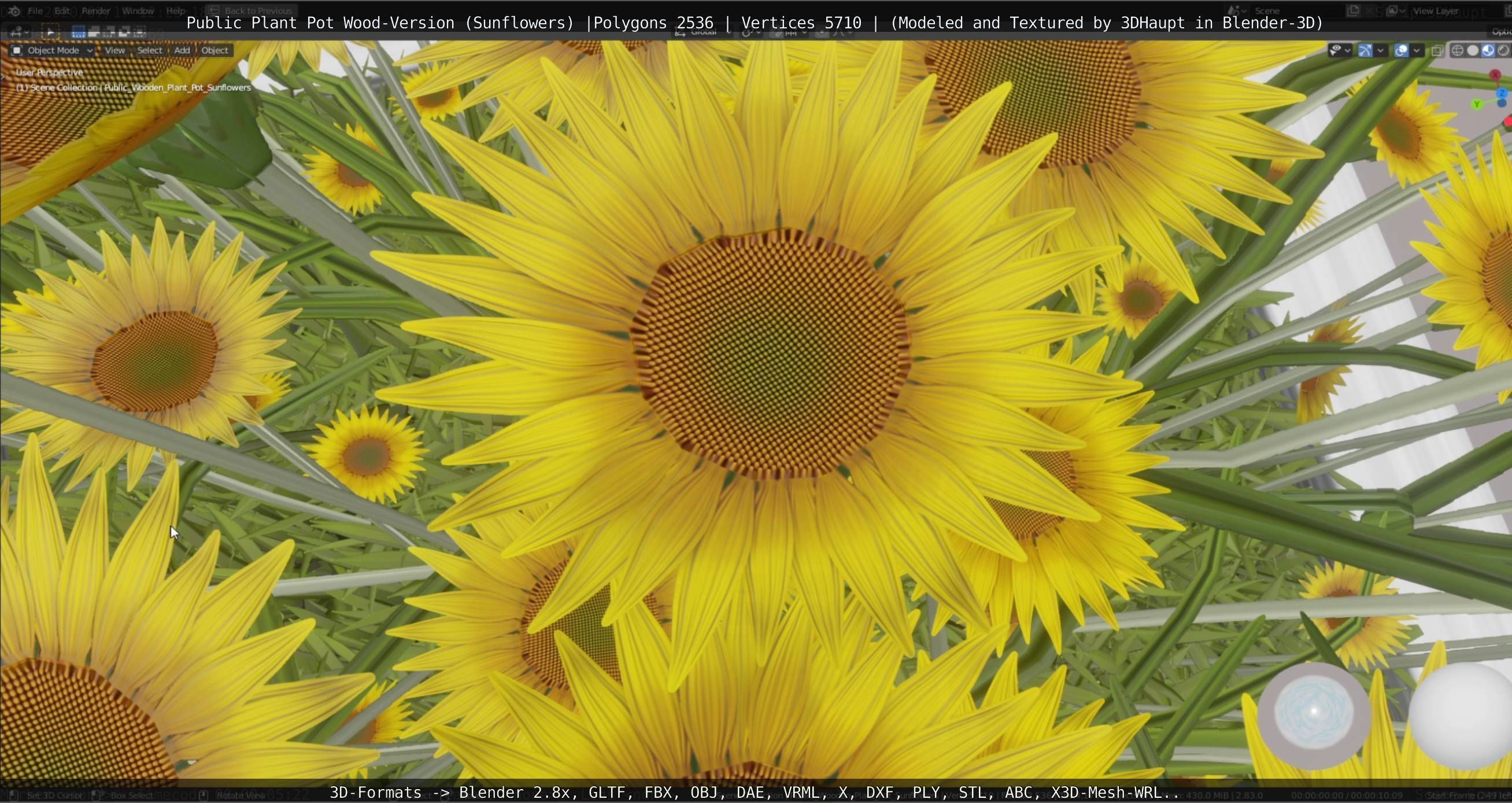Screen dimensions: 1512x803
Task: Open the gizmo options dropdown arrow
Action: click(1381, 50)
